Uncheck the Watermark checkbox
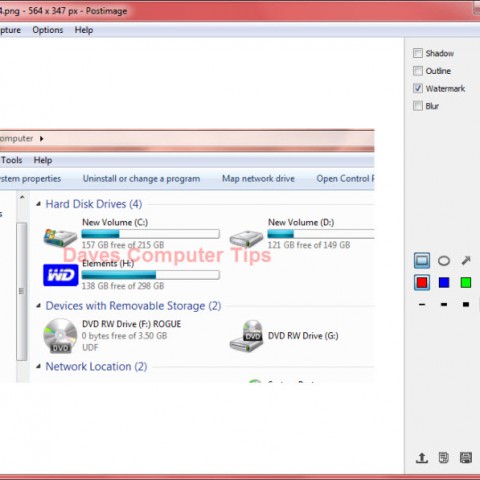Viewport: 480px width, 480px height. (418, 88)
